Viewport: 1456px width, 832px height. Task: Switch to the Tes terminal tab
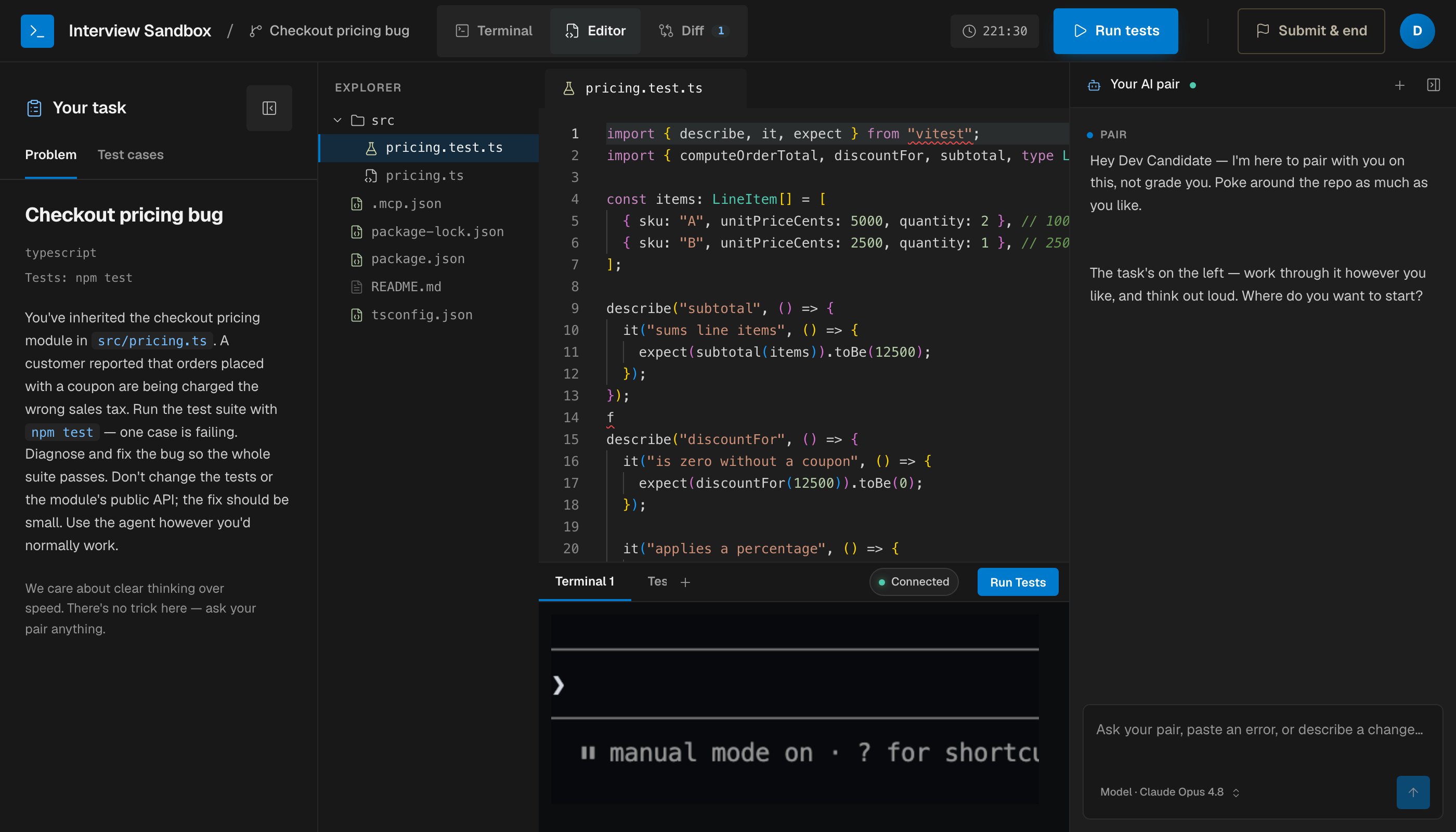tap(657, 582)
